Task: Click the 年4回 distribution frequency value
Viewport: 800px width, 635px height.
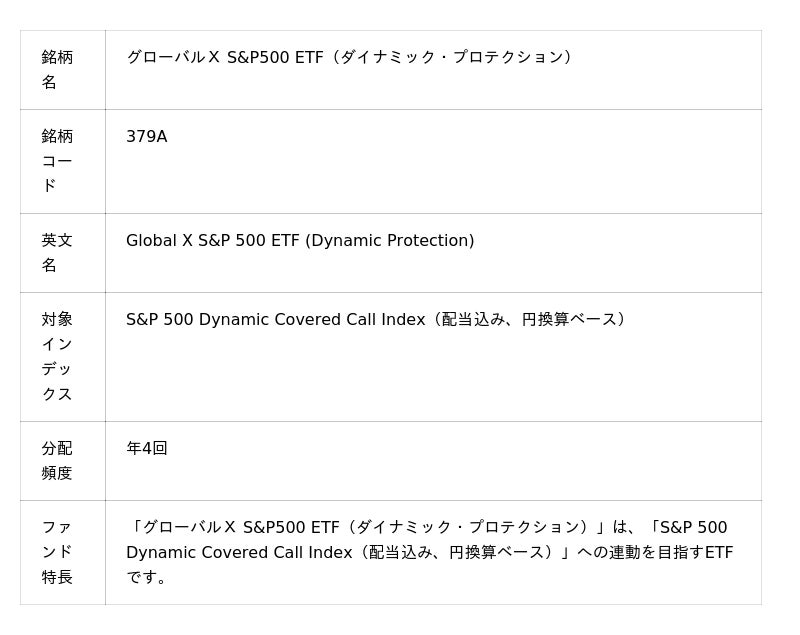Action: 147,449
